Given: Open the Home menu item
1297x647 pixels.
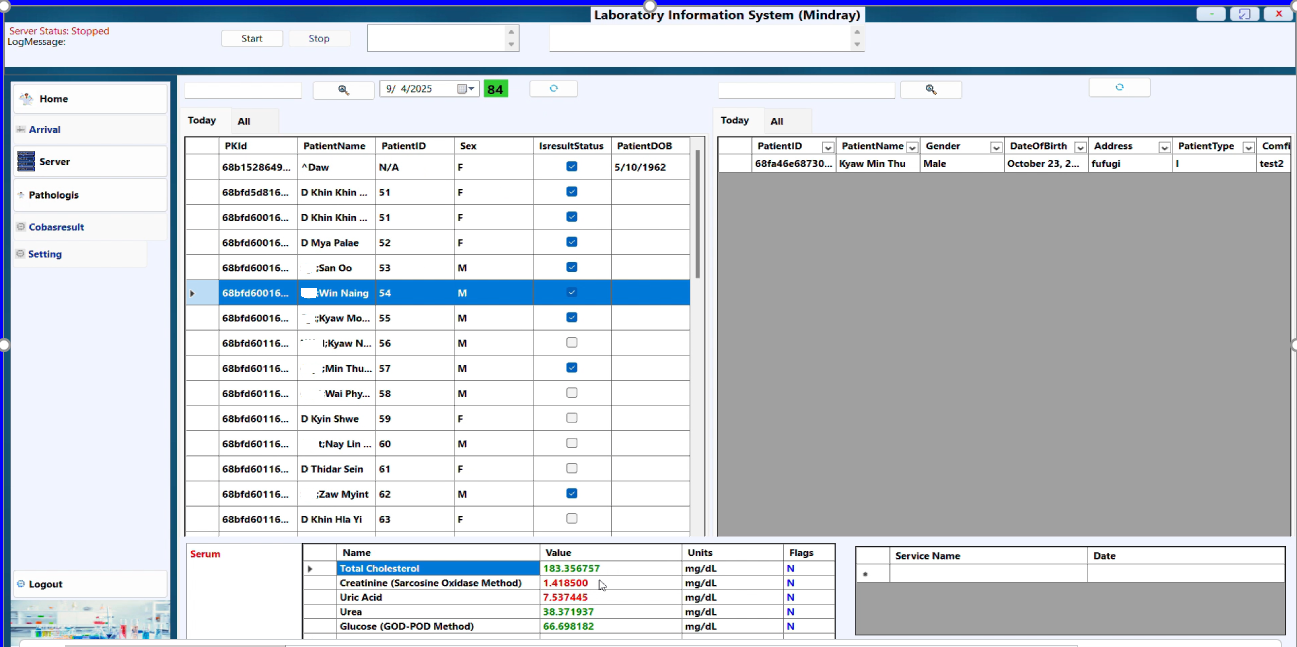Looking at the screenshot, I should tap(90, 99).
